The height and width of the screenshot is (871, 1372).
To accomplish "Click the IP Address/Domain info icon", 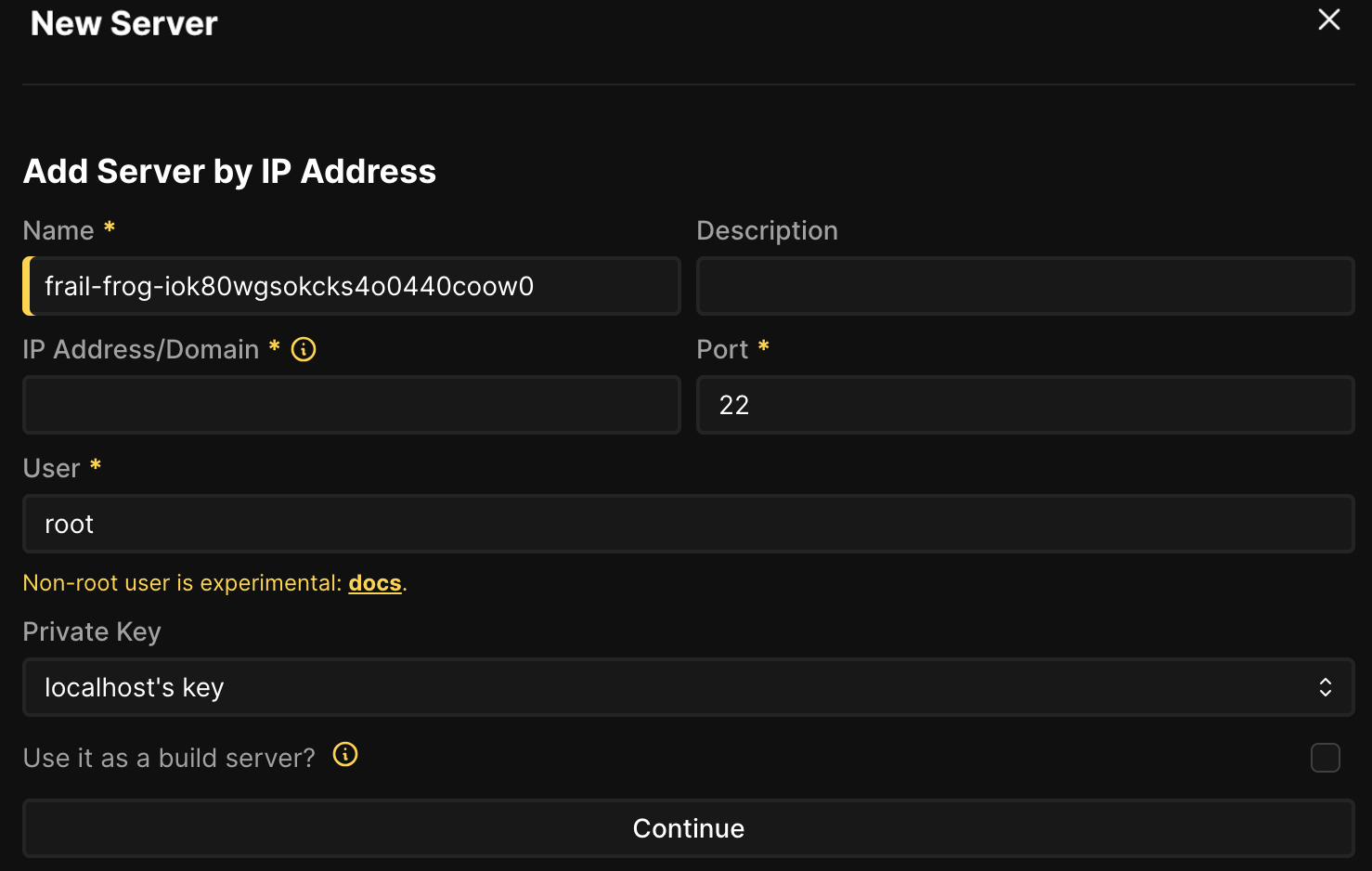I will [304, 349].
